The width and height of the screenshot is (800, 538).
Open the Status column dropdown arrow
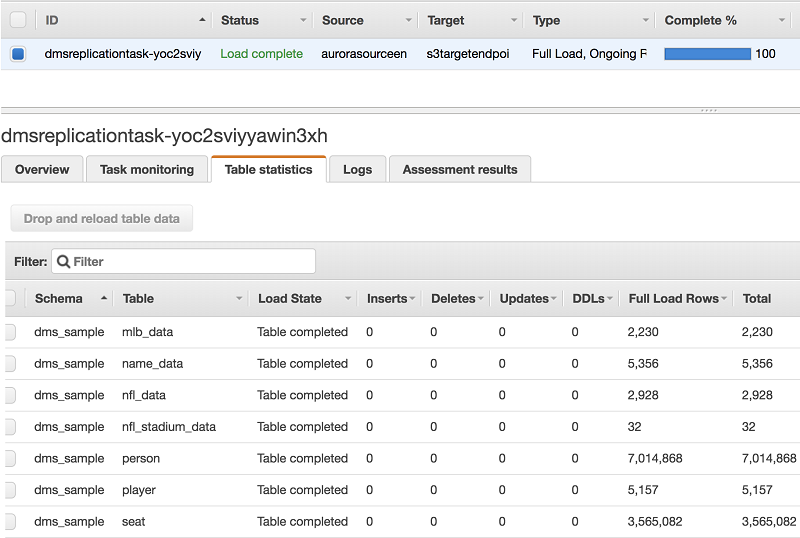click(x=303, y=20)
